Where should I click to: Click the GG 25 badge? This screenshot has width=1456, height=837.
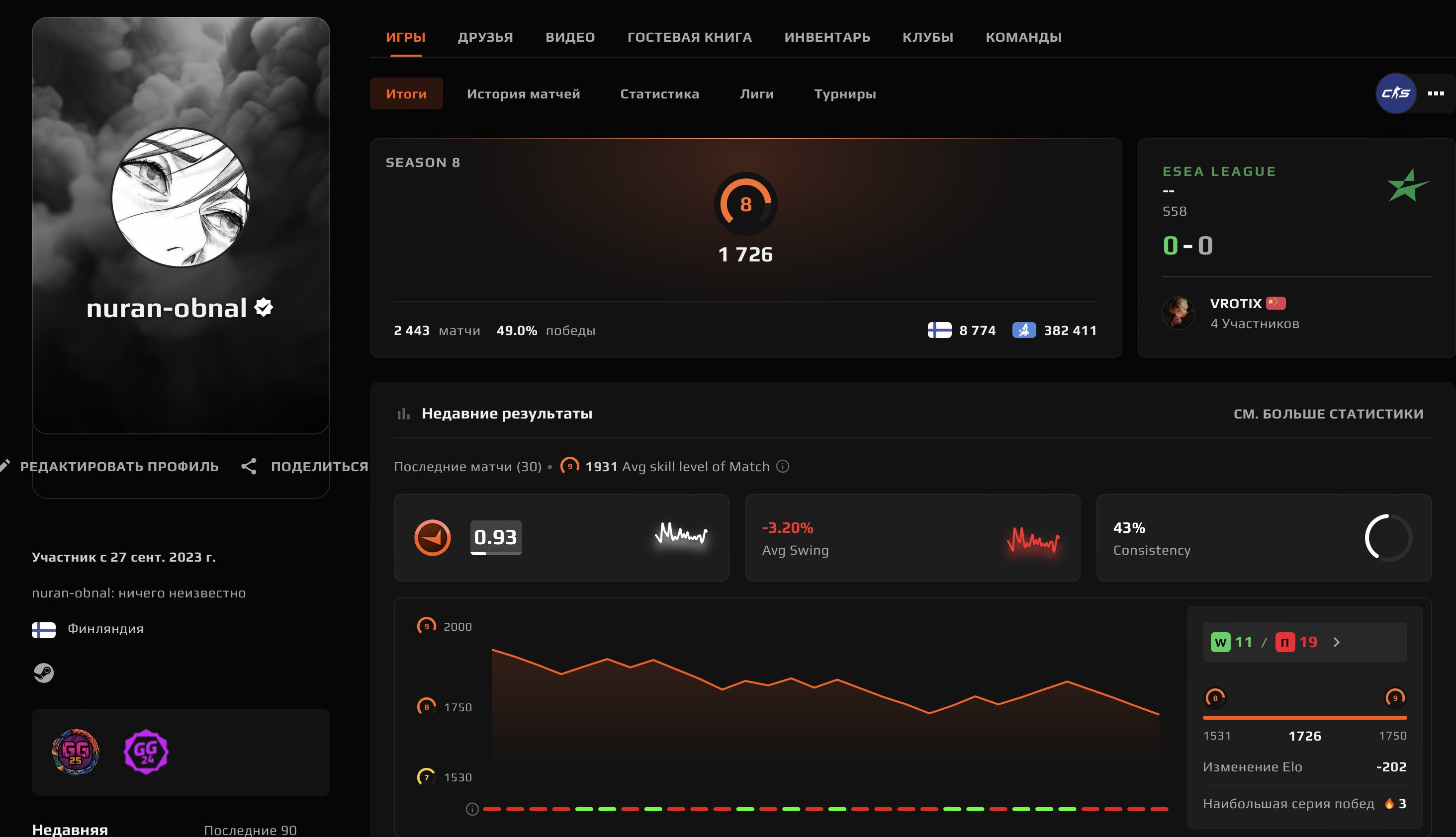click(75, 752)
